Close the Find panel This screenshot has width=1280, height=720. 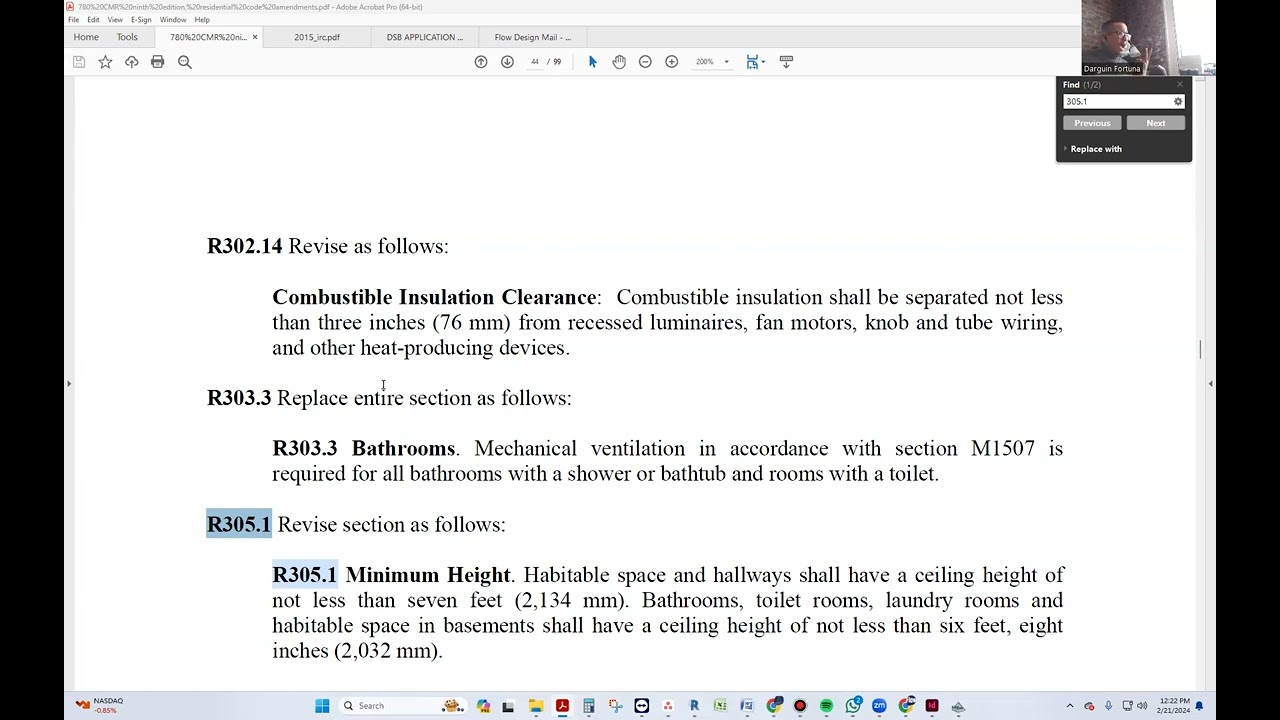tap(1180, 85)
